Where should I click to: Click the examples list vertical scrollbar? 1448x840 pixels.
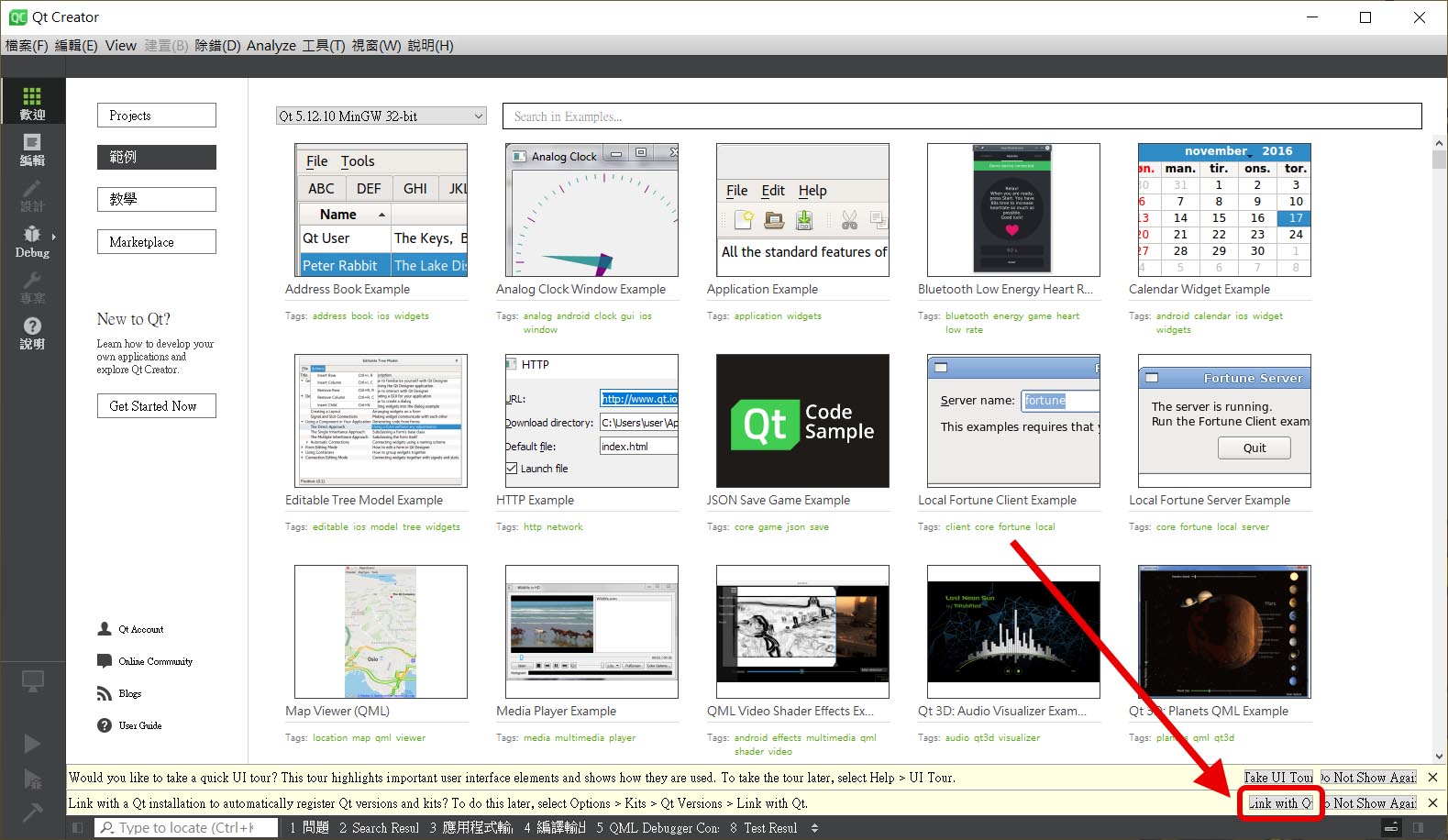tap(1438, 449)
